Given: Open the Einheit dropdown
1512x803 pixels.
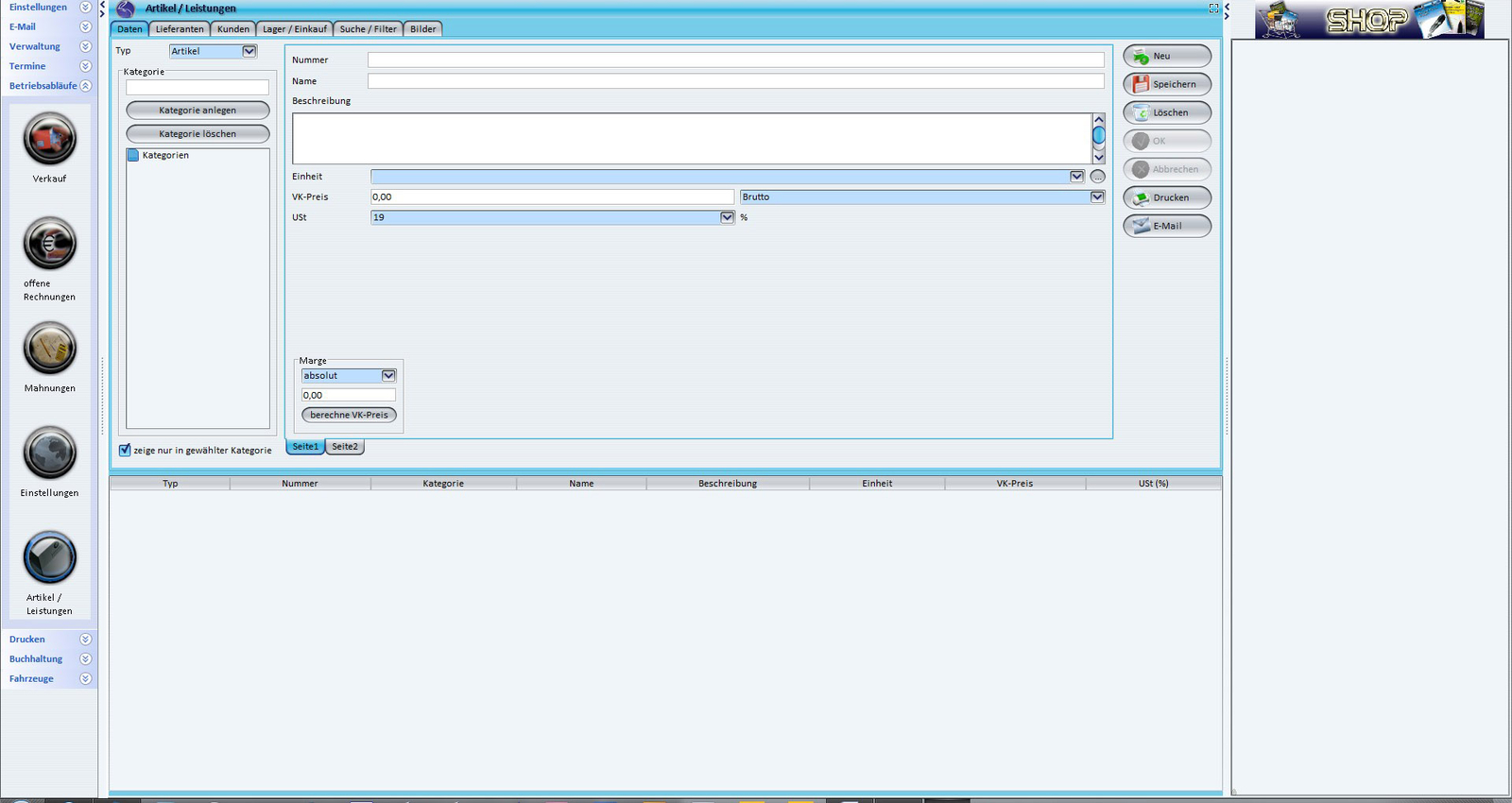Looking at the screenshot, I should click(1076, 177).
